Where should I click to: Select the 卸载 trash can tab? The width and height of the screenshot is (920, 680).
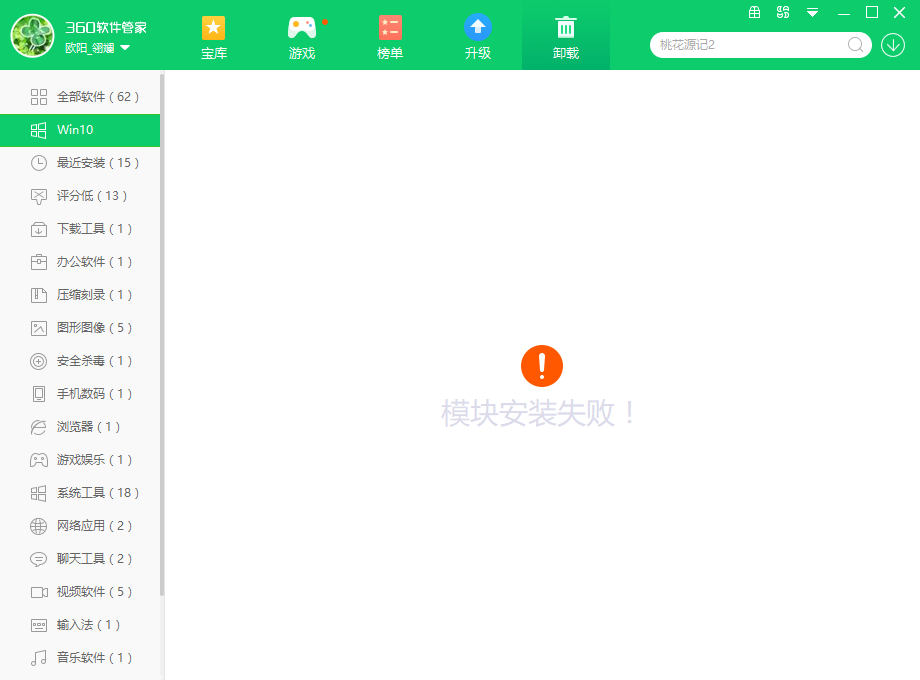pyautogui.click(x=566, y=36)
